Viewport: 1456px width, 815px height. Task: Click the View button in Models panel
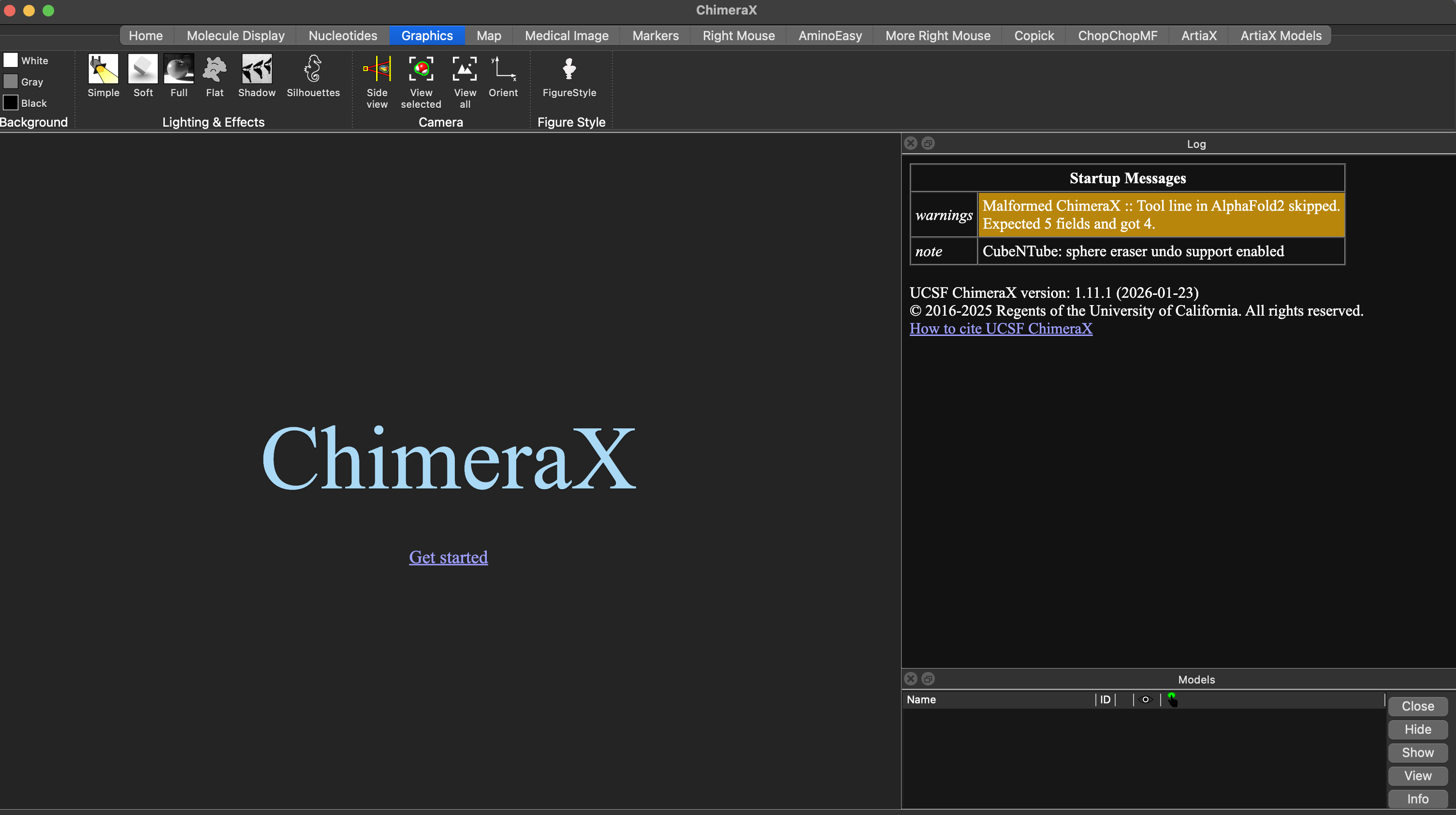pos(1417,776)
